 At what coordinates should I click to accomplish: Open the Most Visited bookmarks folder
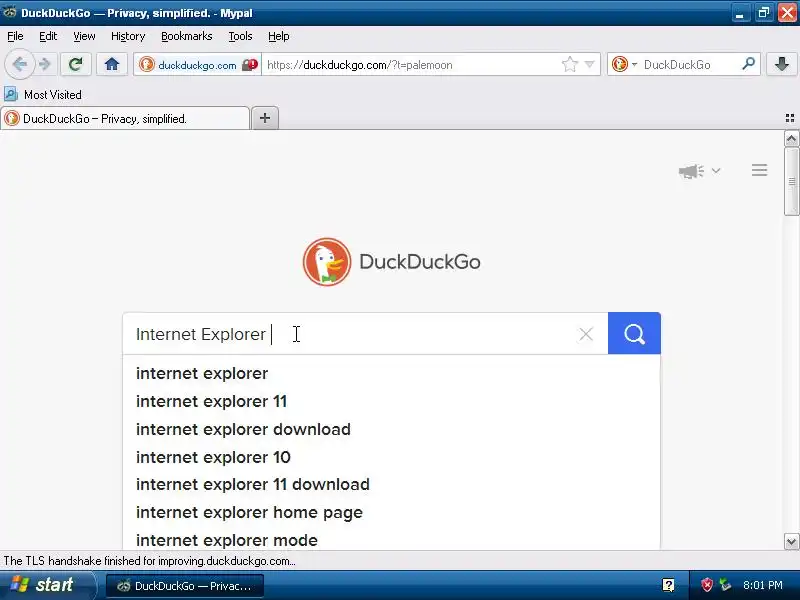43,94
